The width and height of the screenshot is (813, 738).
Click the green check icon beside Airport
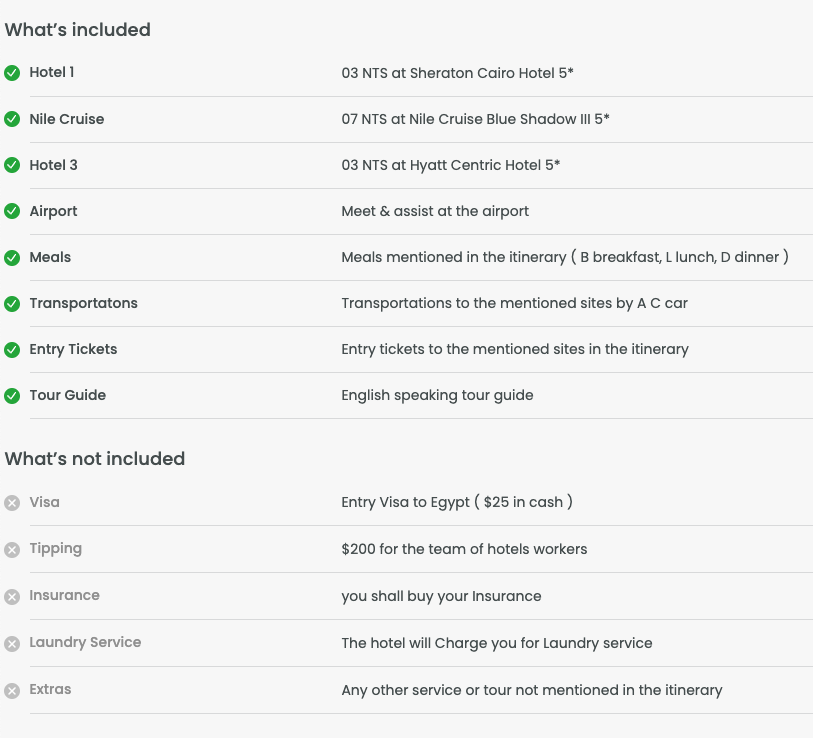(x=12, y=211)
